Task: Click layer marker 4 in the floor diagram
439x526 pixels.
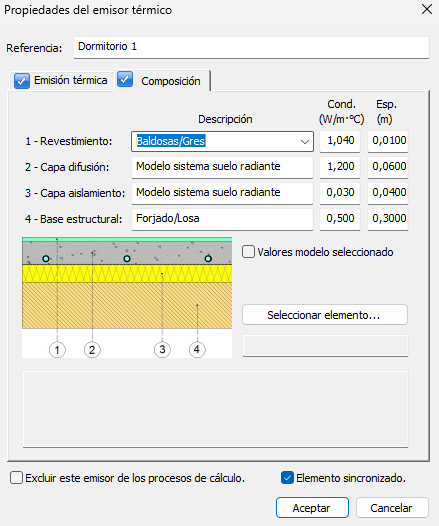Action: coord(197,350)
